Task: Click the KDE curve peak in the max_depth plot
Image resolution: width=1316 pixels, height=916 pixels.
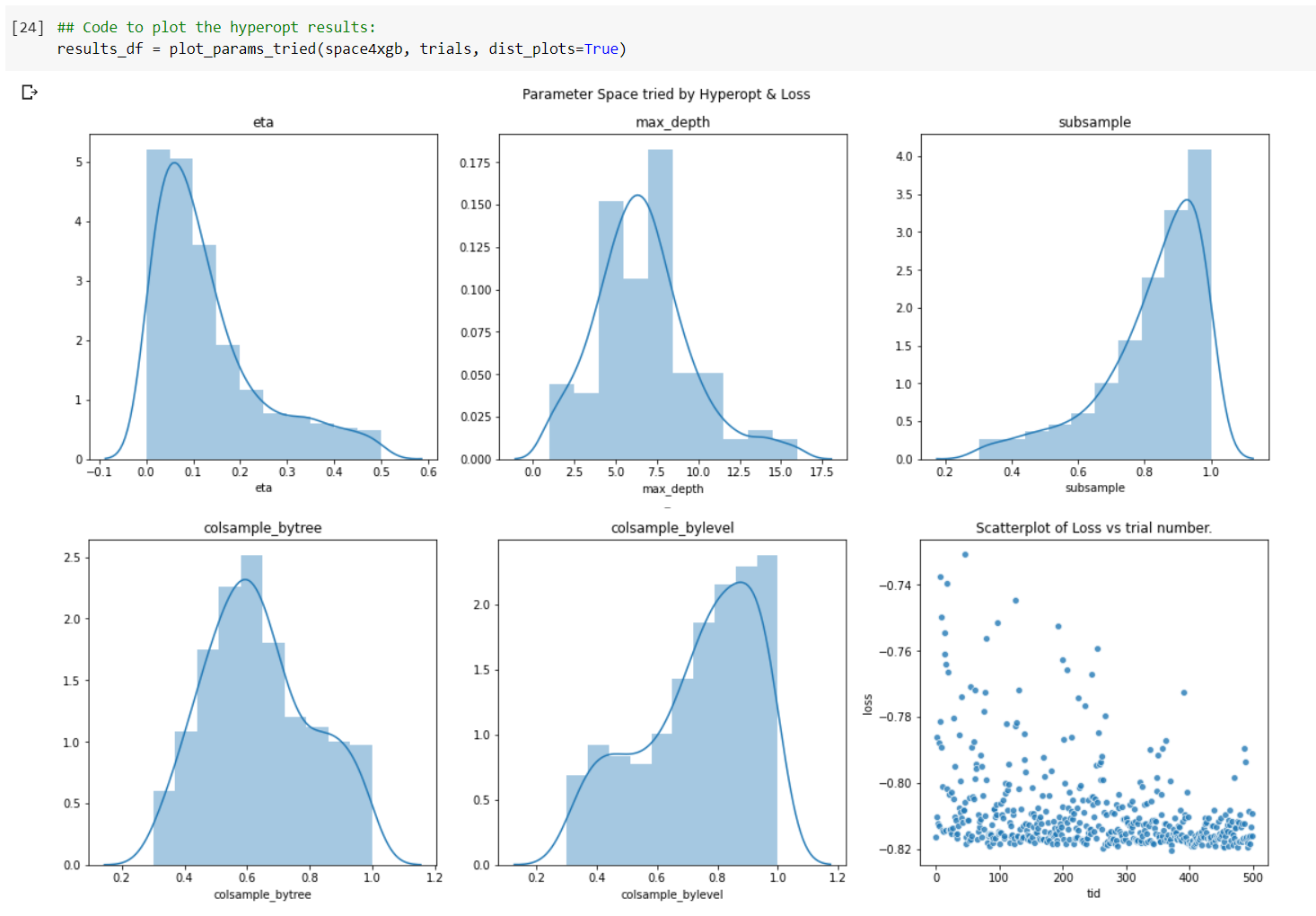Action: pos(637,194)
